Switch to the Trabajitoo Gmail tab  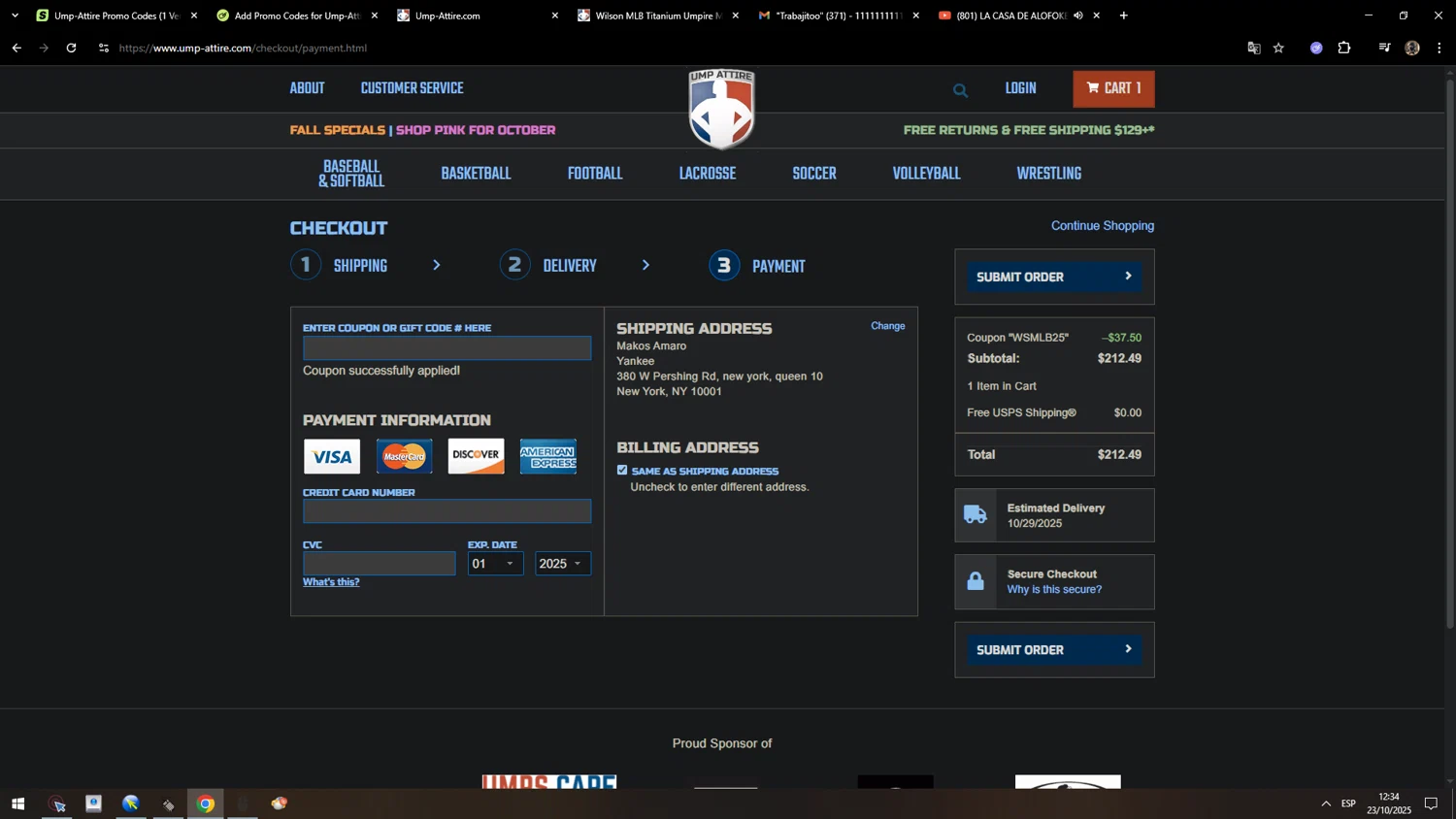click(x=838, y=16)
